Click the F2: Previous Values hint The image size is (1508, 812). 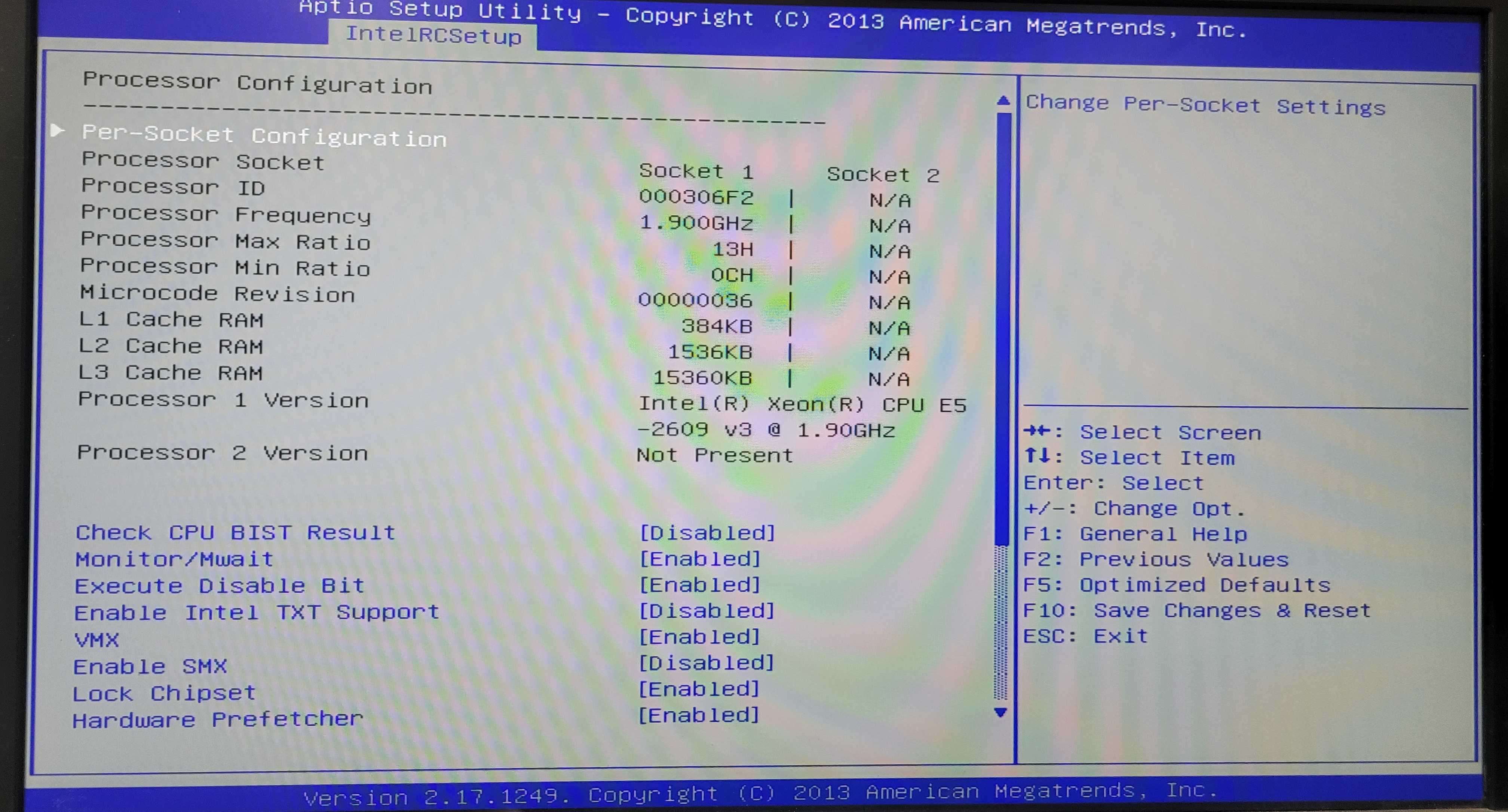tap(1156, 559)
